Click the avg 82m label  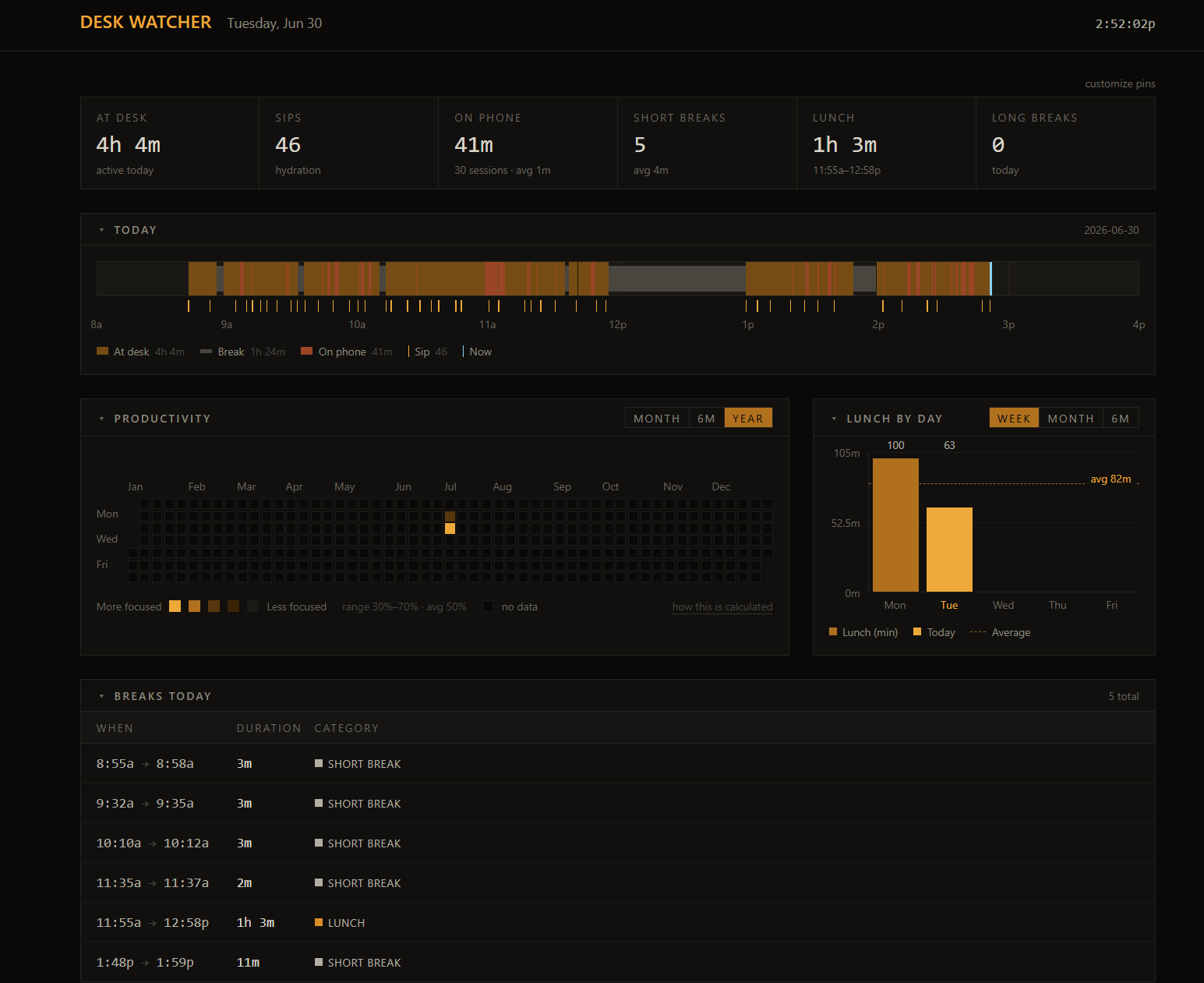pyautogui.click(x=1110, y=479)
